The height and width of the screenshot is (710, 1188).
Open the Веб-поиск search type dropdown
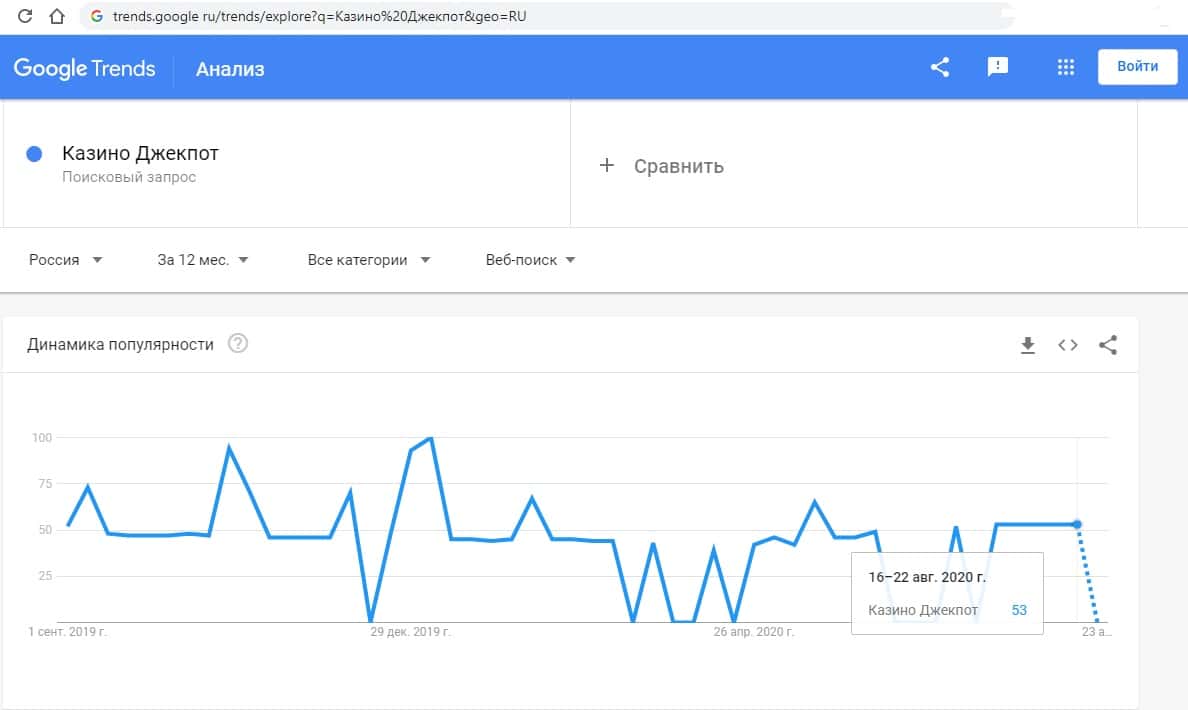(530, 260)
